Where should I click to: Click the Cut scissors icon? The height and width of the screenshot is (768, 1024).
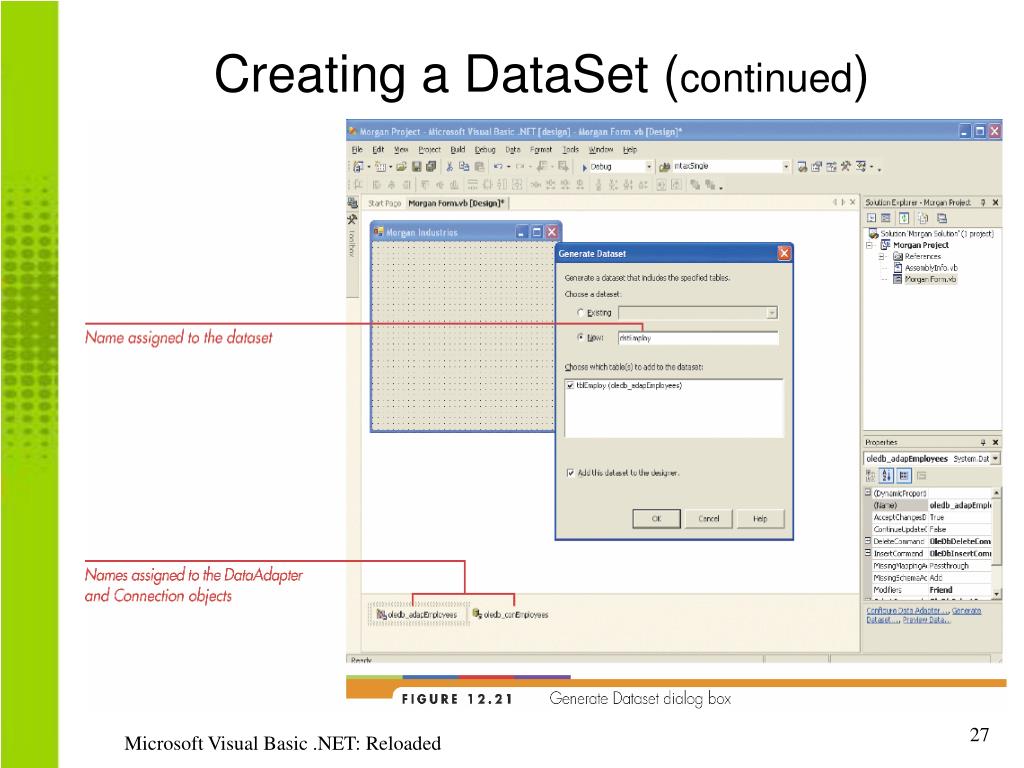[450, 167]
